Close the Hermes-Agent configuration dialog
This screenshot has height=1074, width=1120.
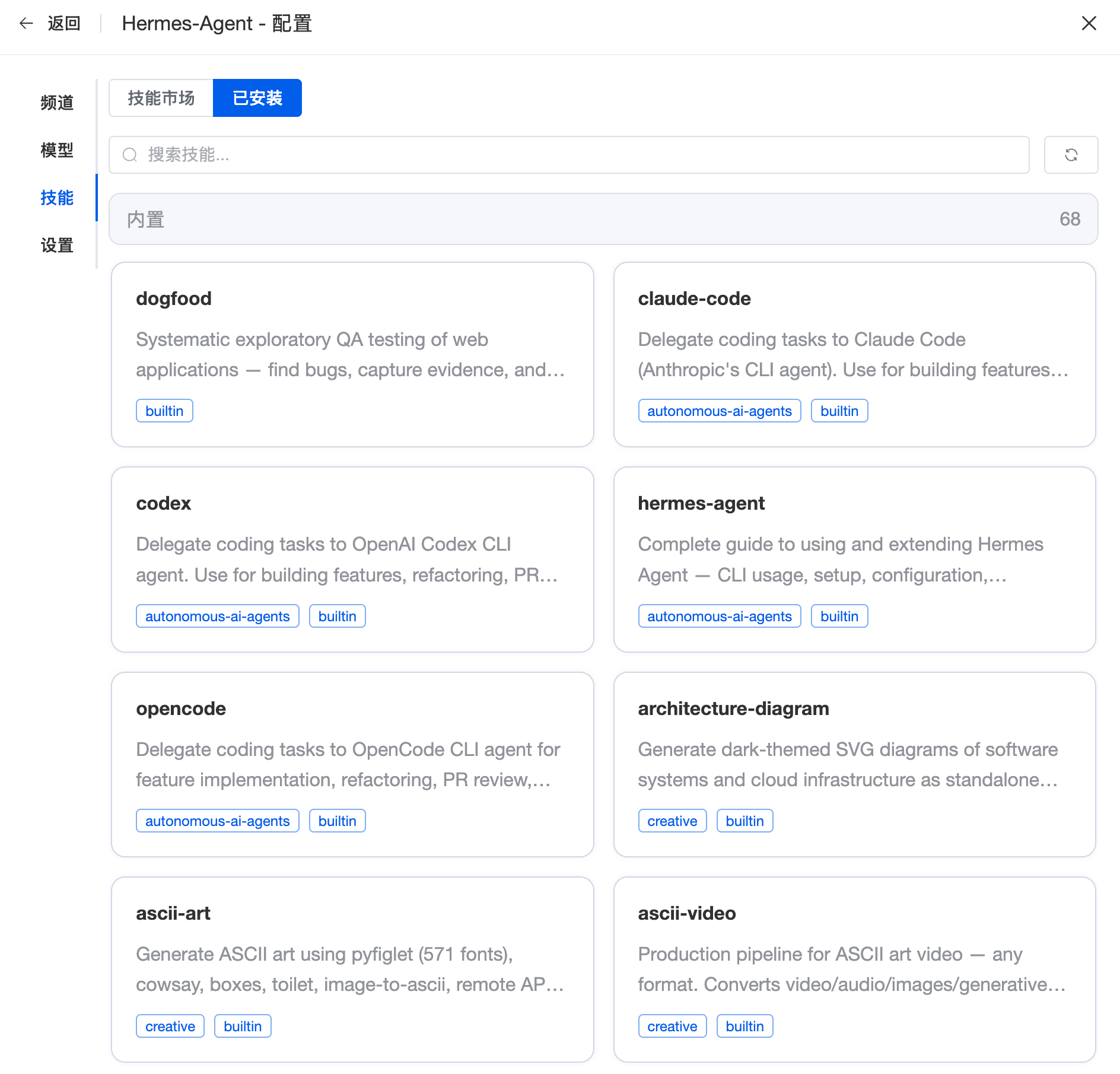click(x=1089, y=24)
